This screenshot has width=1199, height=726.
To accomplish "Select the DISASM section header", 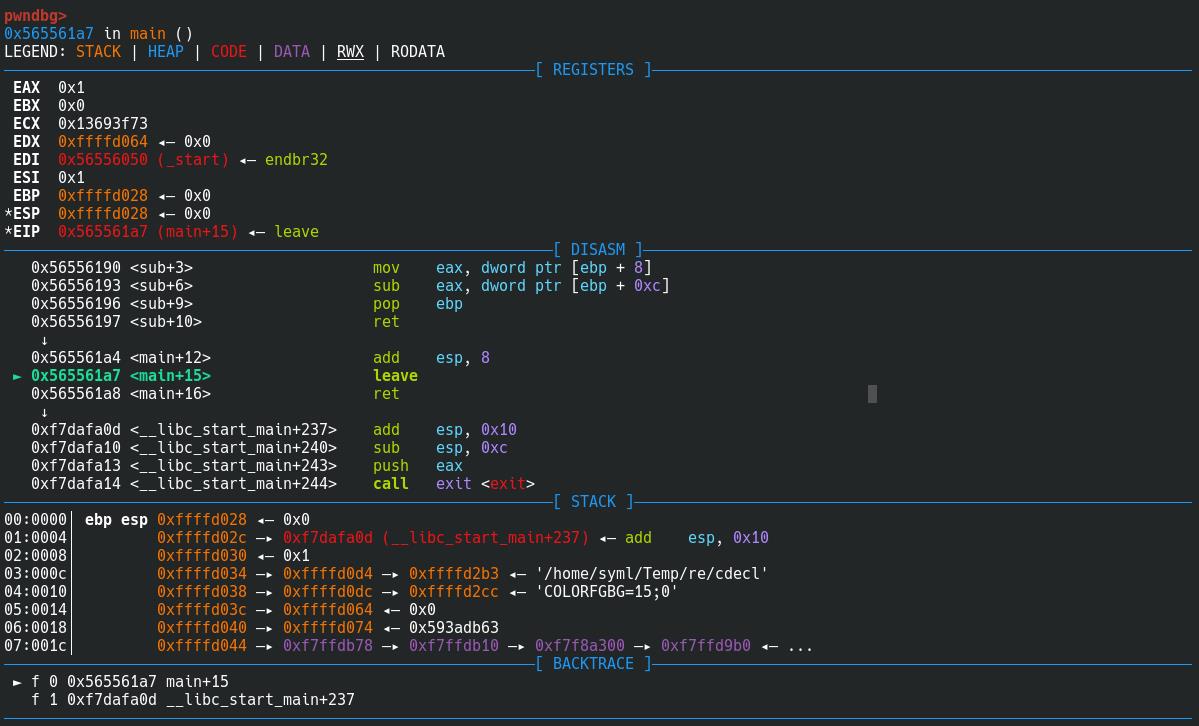I will [x=597, y=250].
